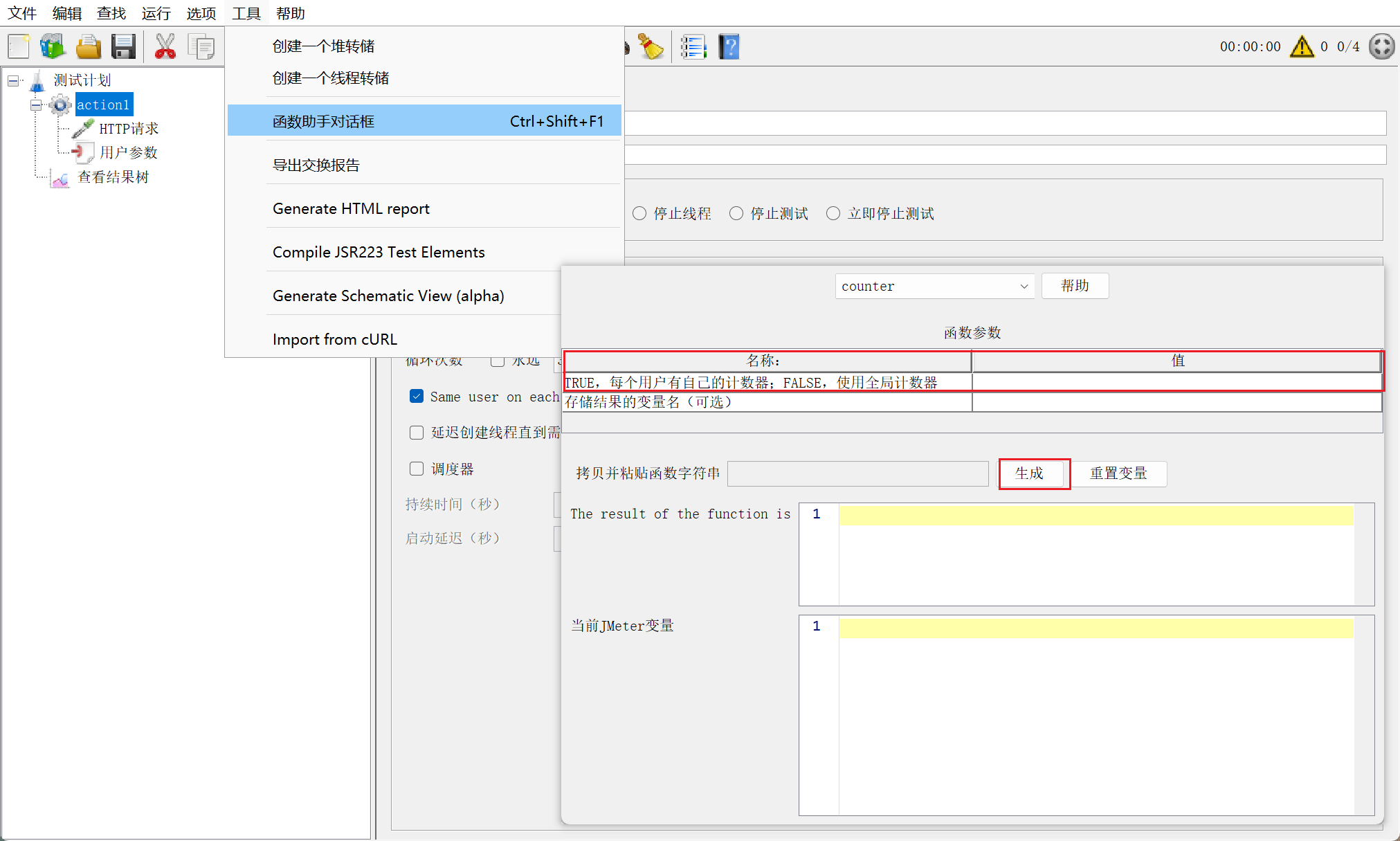Click the Save floppy disk icon

(x=124, y=47)
